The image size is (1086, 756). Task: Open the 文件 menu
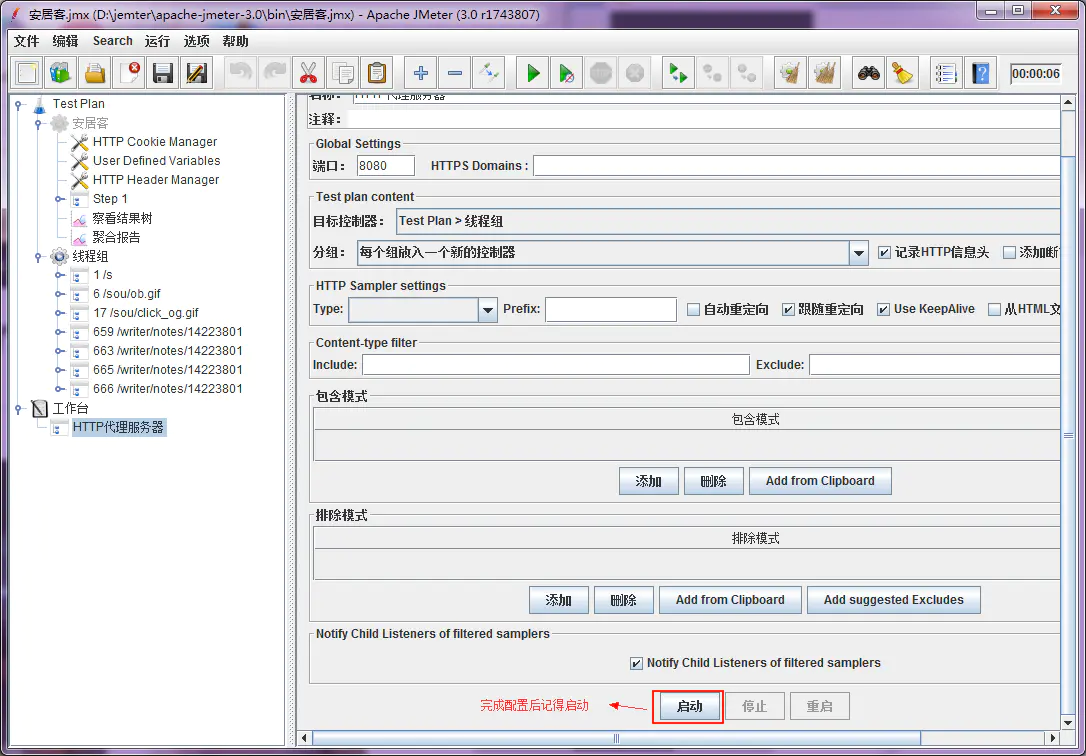(x=27, y=41)
